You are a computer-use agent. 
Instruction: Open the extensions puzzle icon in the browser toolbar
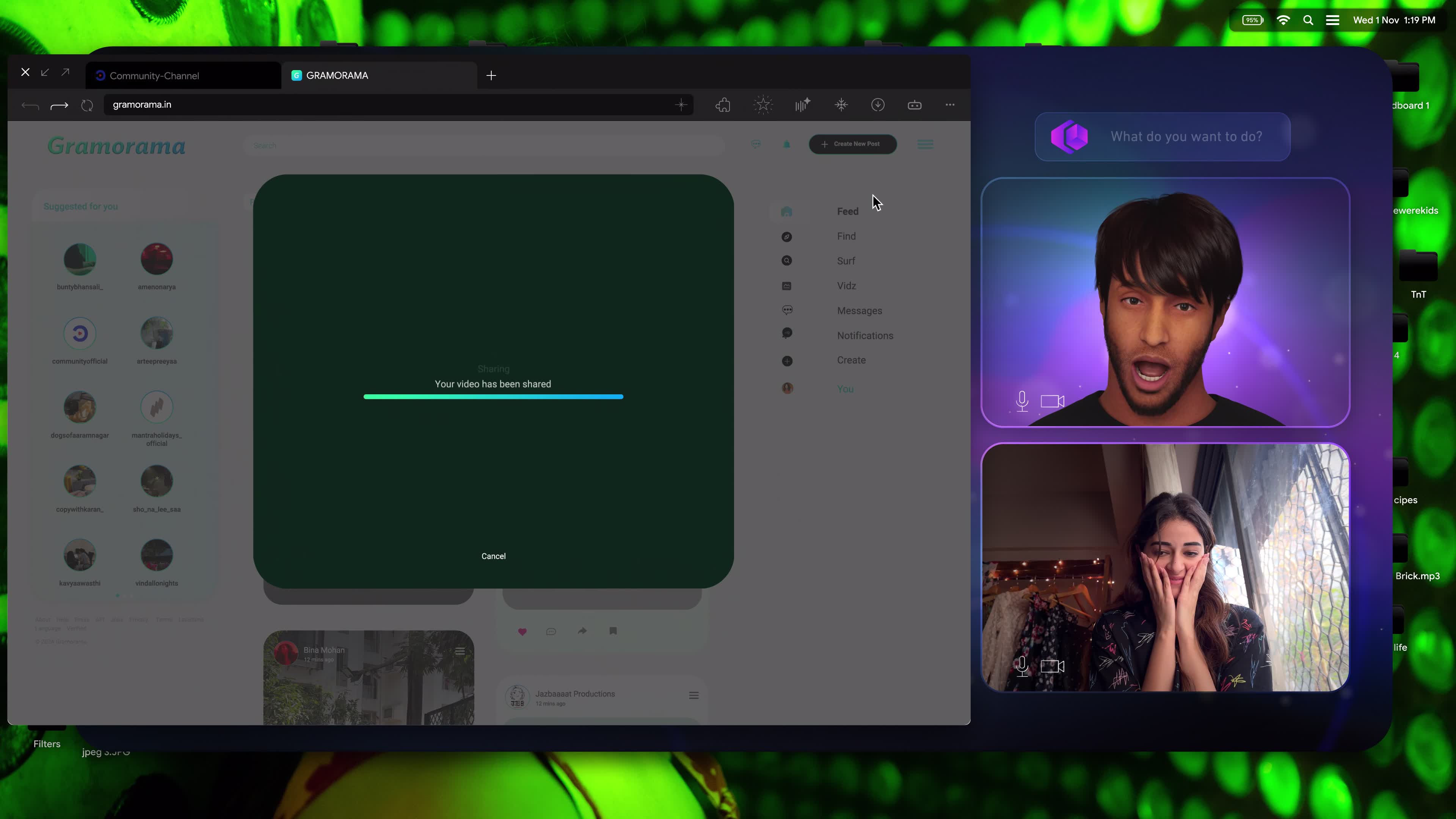point(723,105)
